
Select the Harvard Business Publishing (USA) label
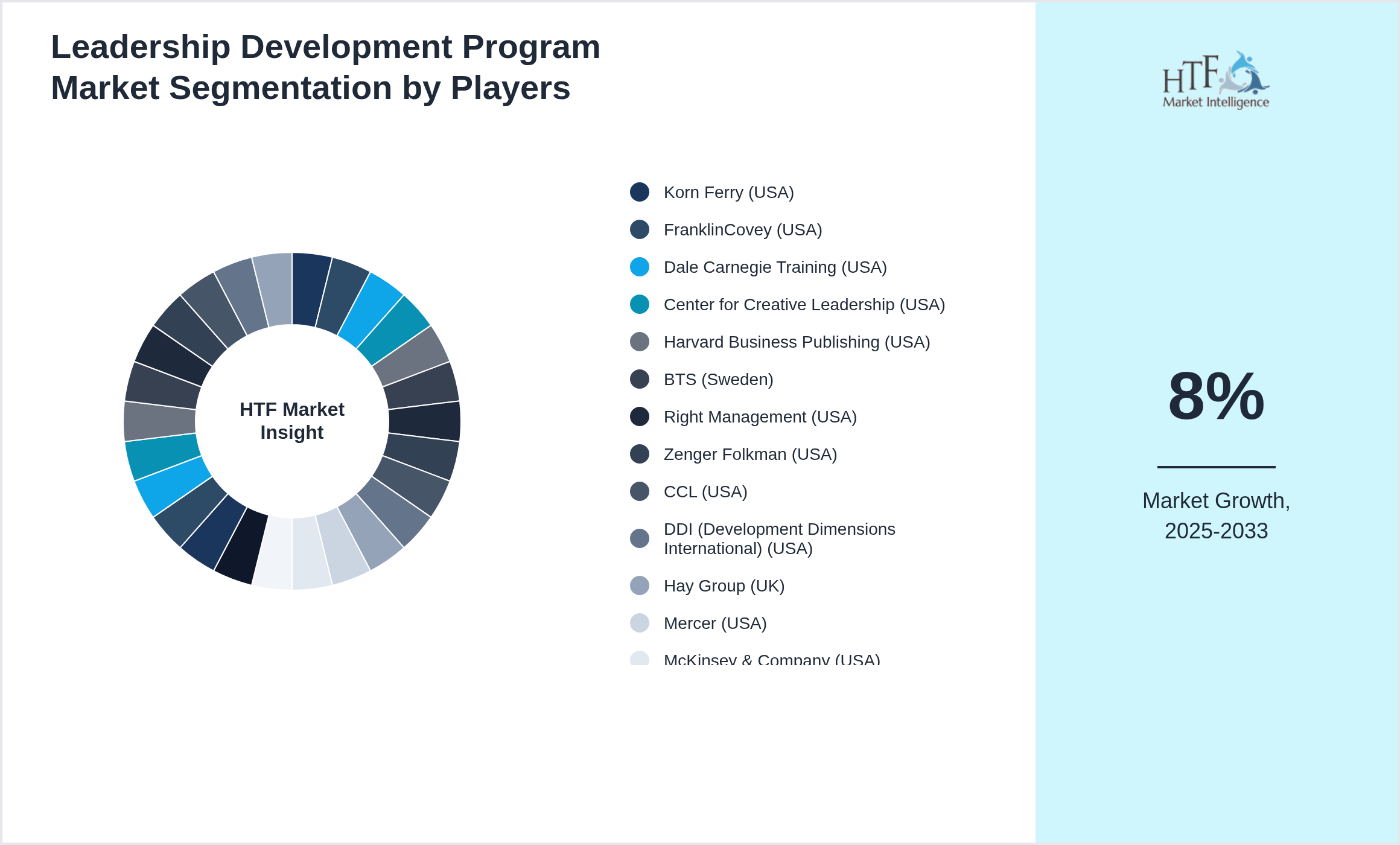pyautogui.click(x=797, y=342)
